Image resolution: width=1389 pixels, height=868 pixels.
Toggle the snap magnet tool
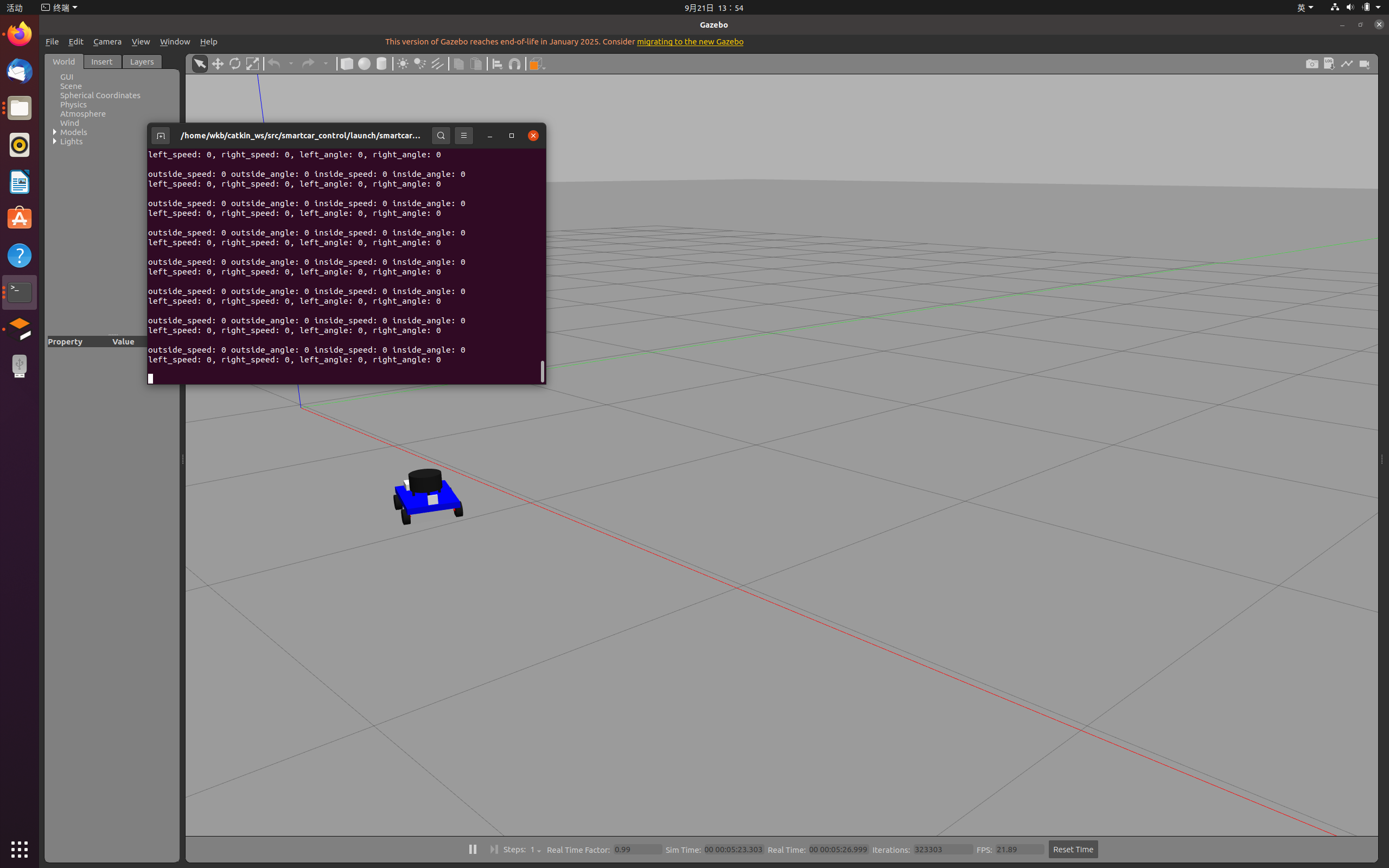point(515,63)
